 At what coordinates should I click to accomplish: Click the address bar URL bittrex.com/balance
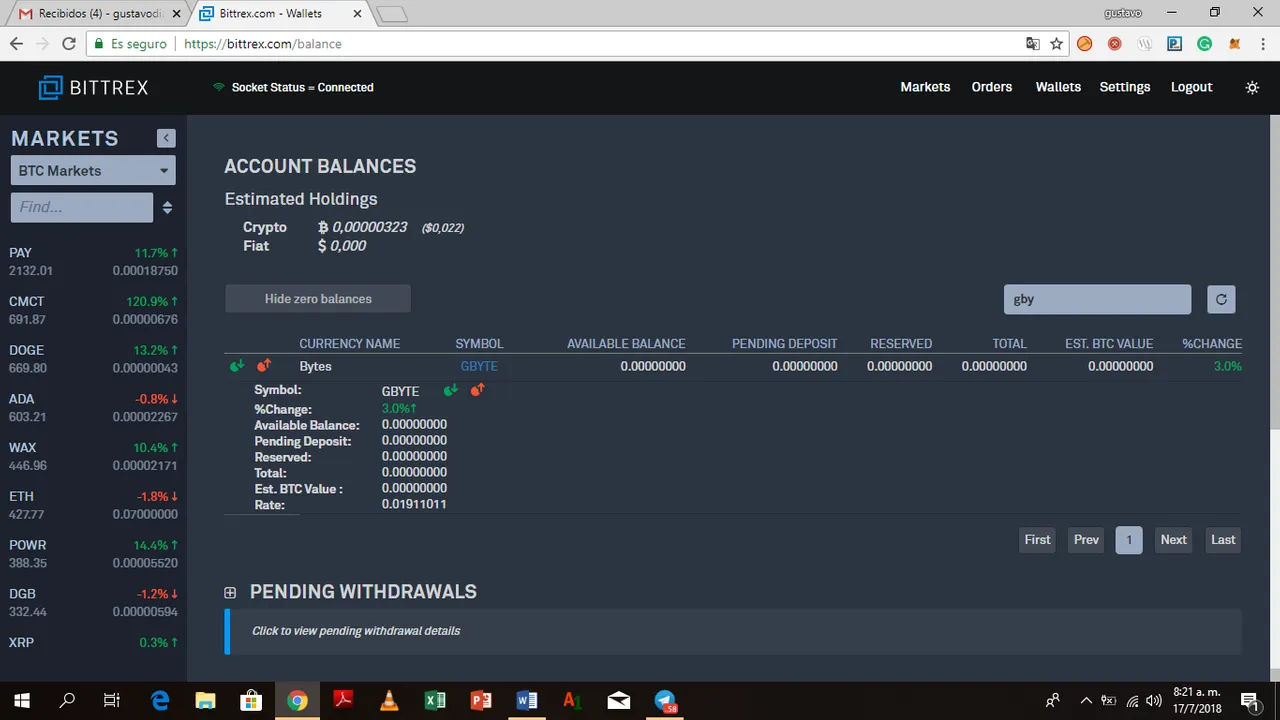pos(263,44)
